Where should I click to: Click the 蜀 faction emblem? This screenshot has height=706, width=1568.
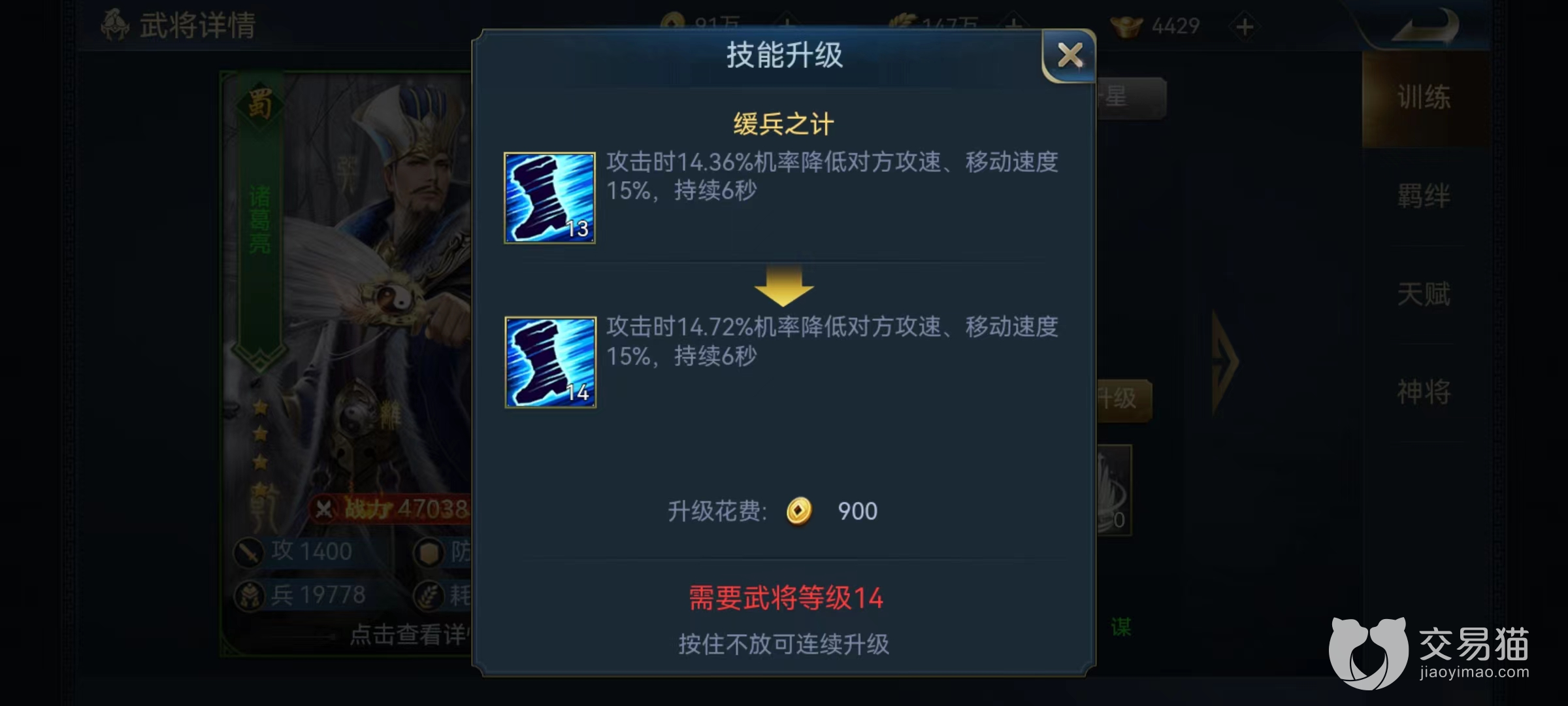tap(260, 103)
